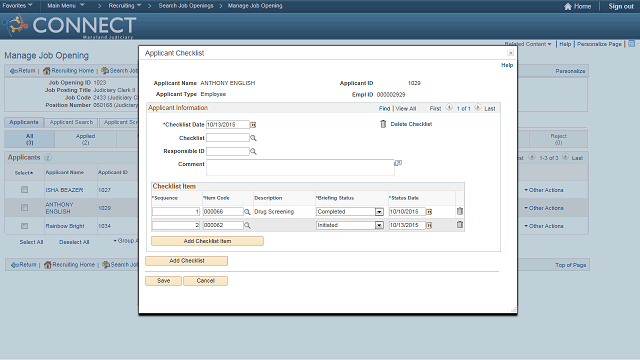Click the Delete Checklist trash icon
Image resolution: width=640 pixels, height=360 pixels.
tap(383, 124)
